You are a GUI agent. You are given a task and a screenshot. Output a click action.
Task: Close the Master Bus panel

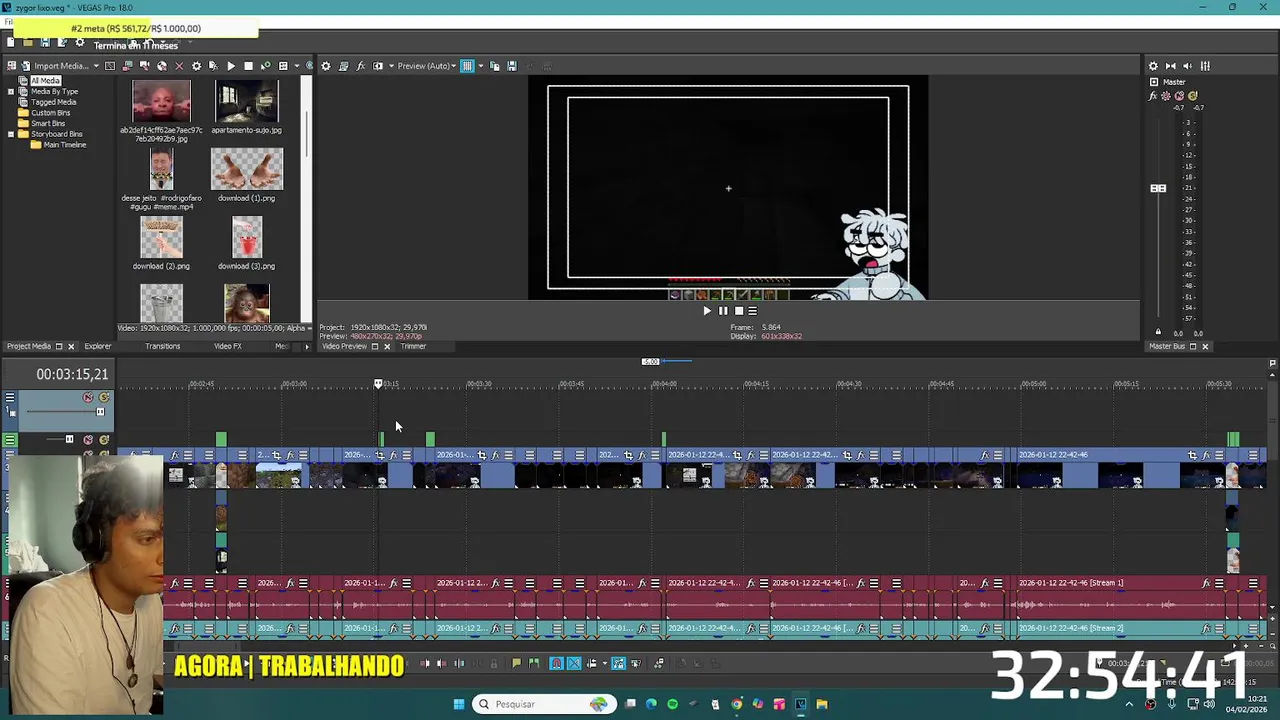pyautogui.click(x=1205, y=346)
